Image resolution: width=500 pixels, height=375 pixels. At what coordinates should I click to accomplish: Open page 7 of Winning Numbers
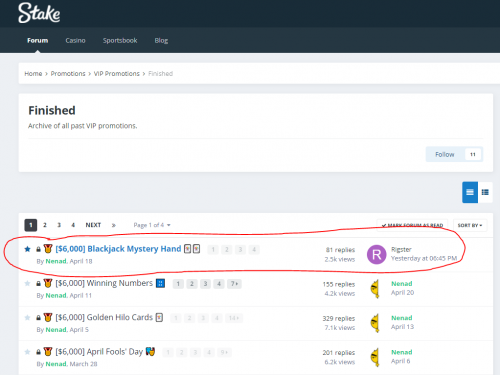234,284
